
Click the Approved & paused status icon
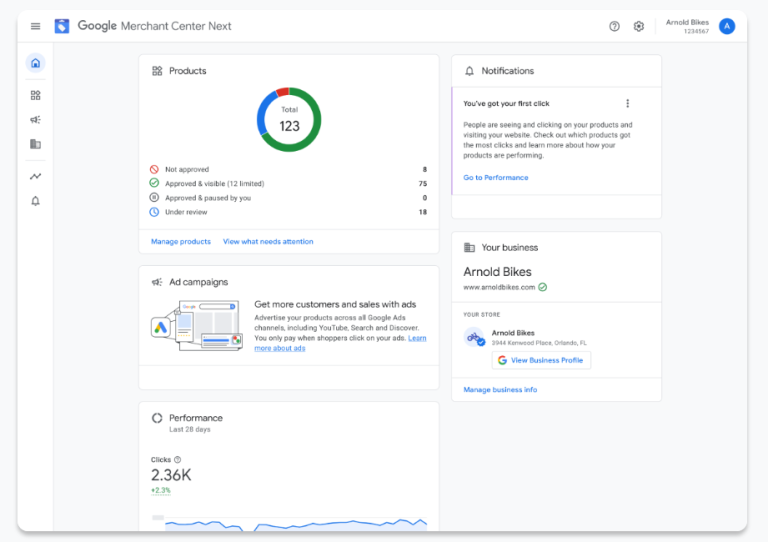pos(154,197)
